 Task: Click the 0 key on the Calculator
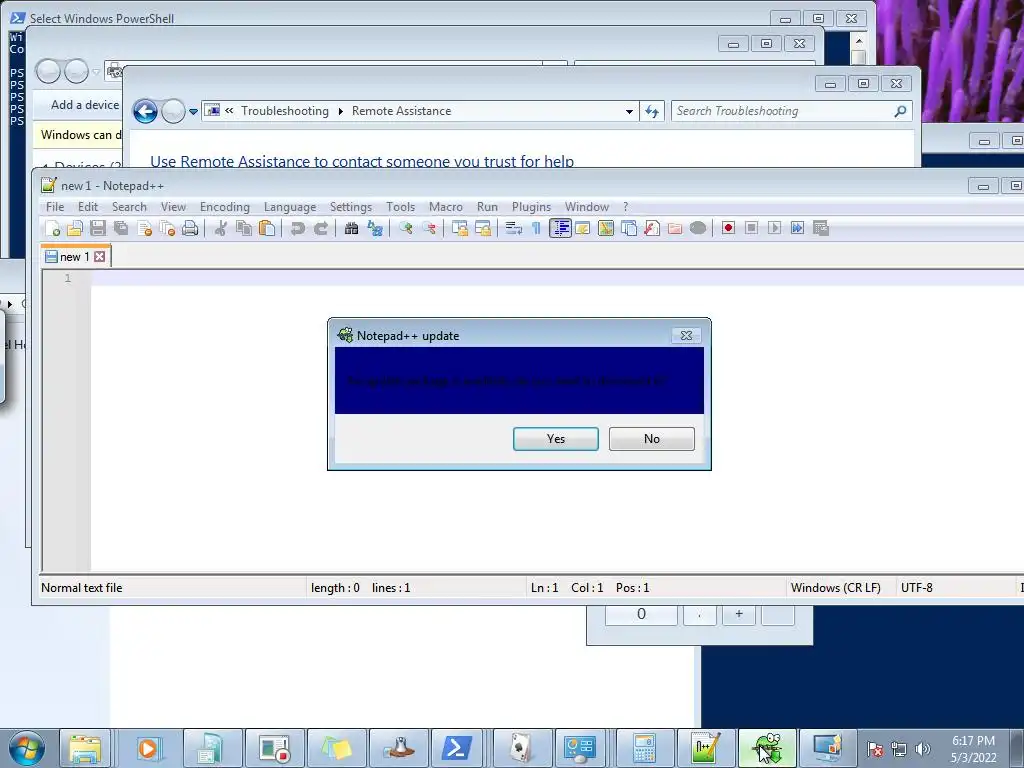point(641,614)
